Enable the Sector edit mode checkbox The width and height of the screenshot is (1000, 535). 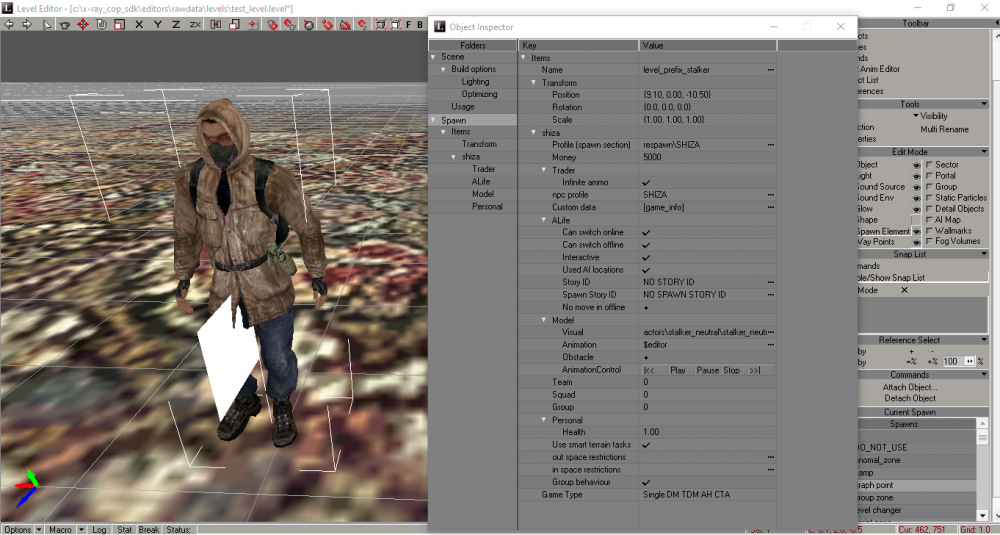[929, 165]
